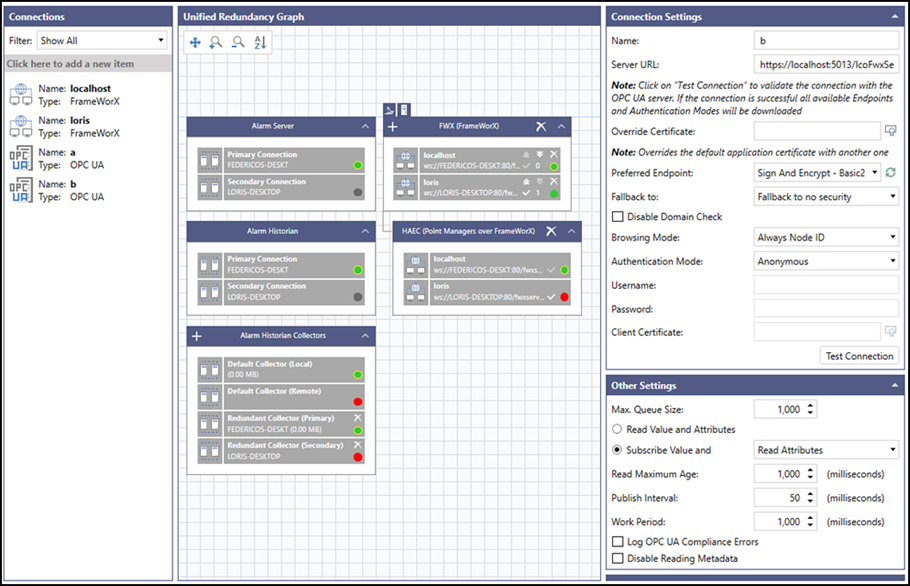The height and width of the screenshot is (586, 910).
Task: Promote the loris connection with the up-arrow icon
Action: (x=527, y=181)
